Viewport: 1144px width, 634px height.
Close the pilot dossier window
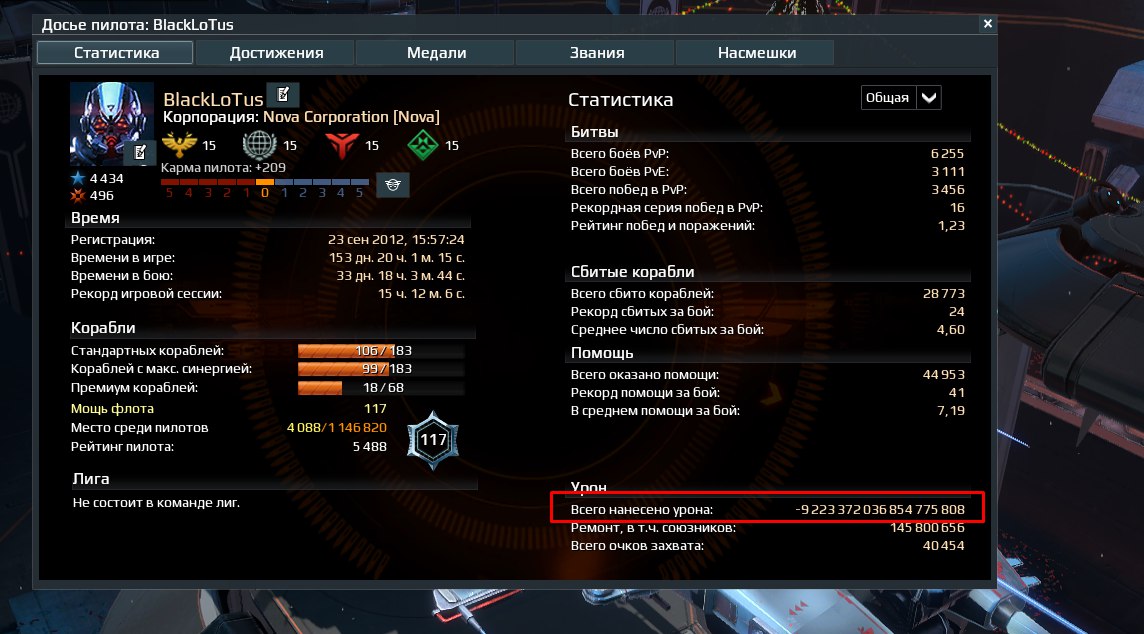point(987,24)
